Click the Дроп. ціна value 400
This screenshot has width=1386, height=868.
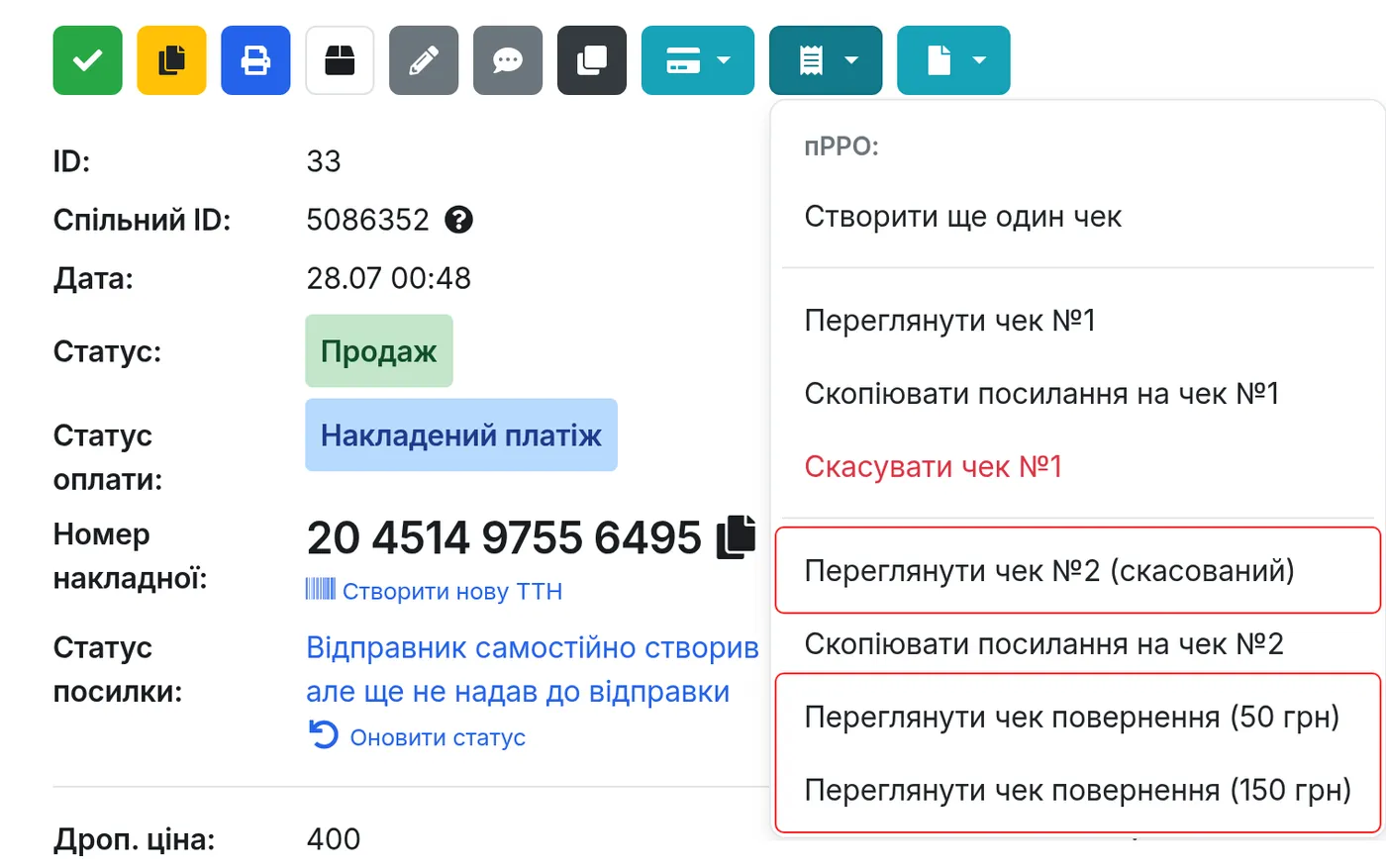[x=334, y=839]
